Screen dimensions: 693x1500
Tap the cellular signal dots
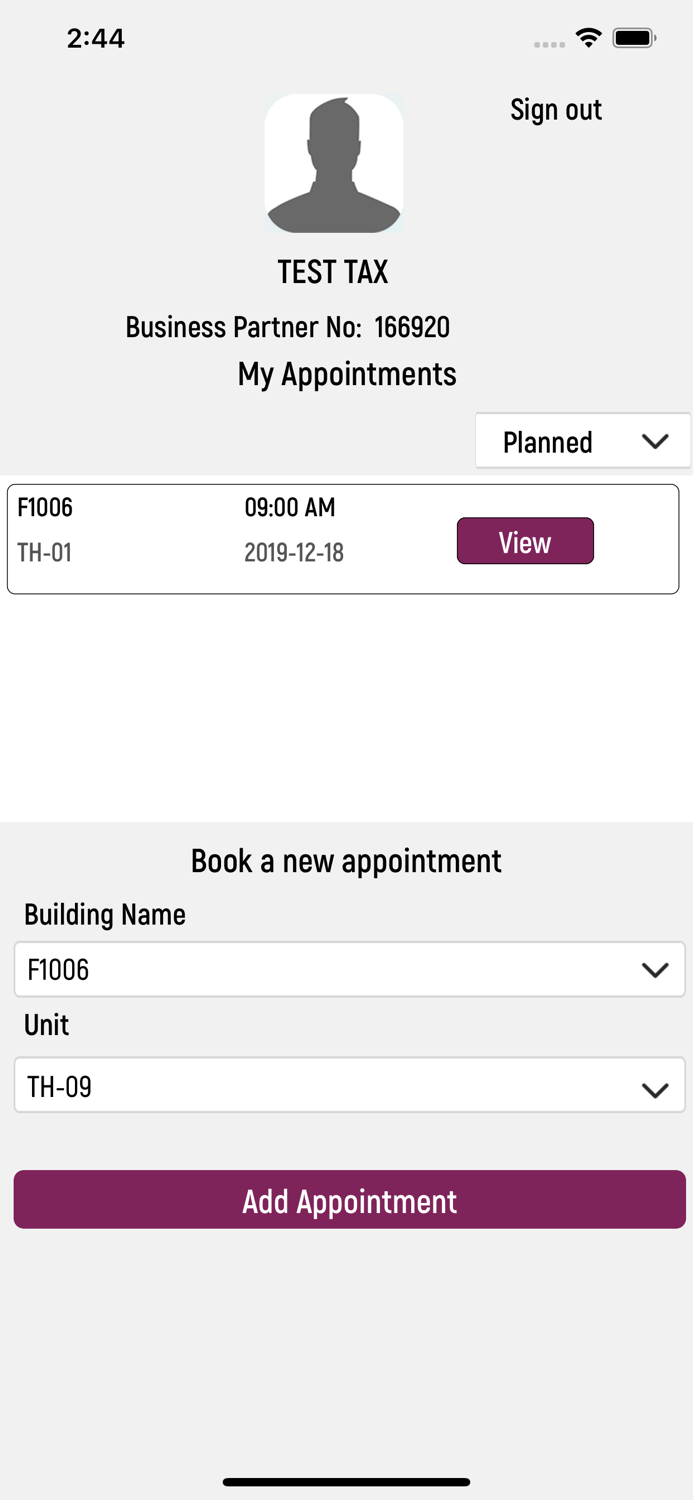point(549,44)
